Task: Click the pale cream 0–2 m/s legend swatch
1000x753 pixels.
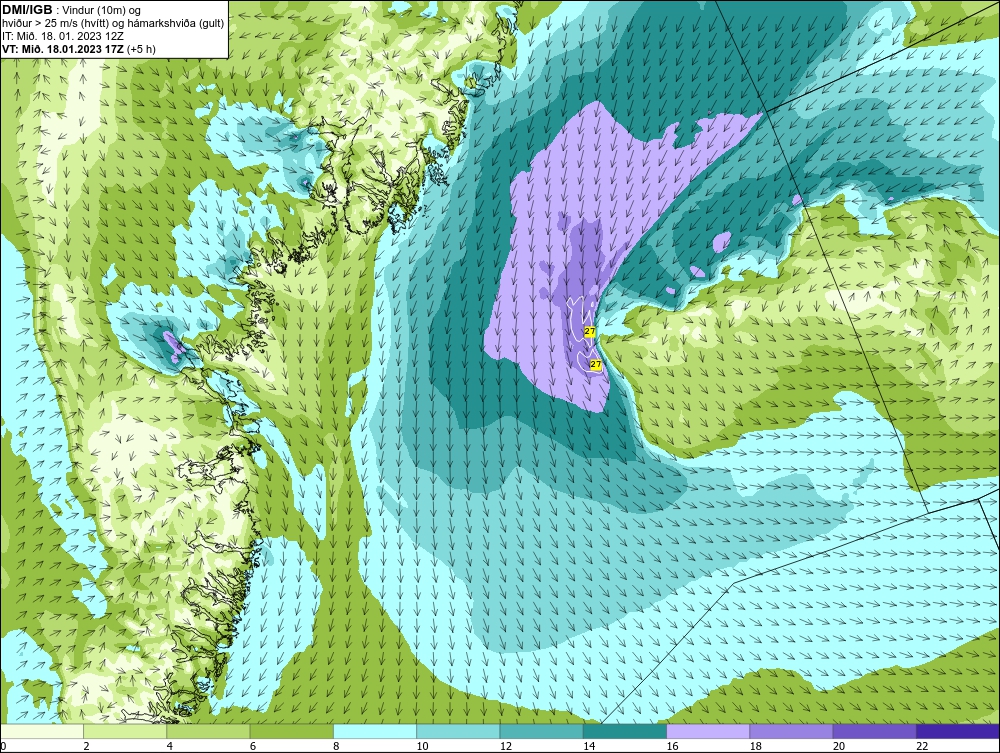Action: [x=42, y=731]
